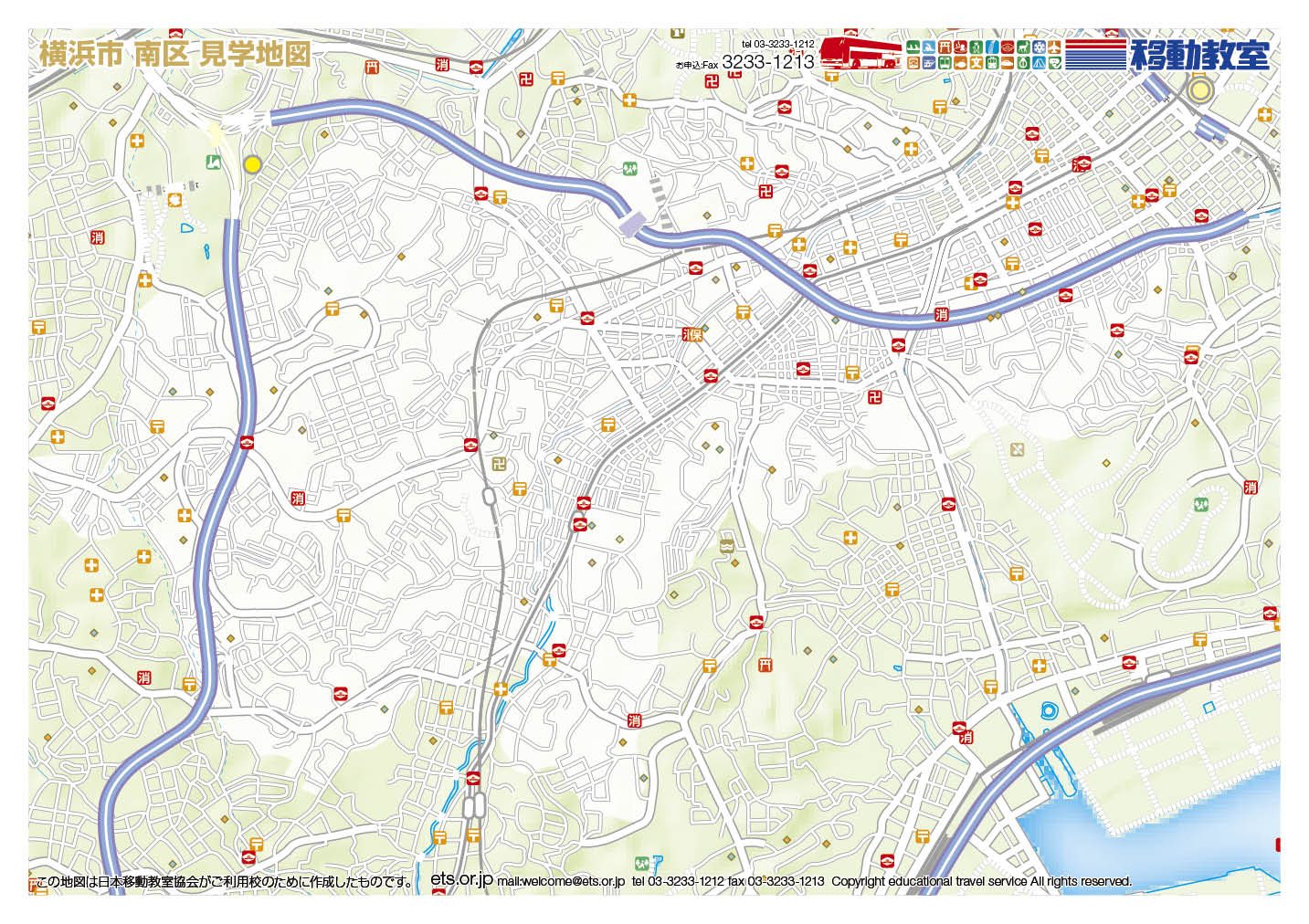
Task: Click the mail:welcome@ets.or.jp address
Action: [561, 881]
